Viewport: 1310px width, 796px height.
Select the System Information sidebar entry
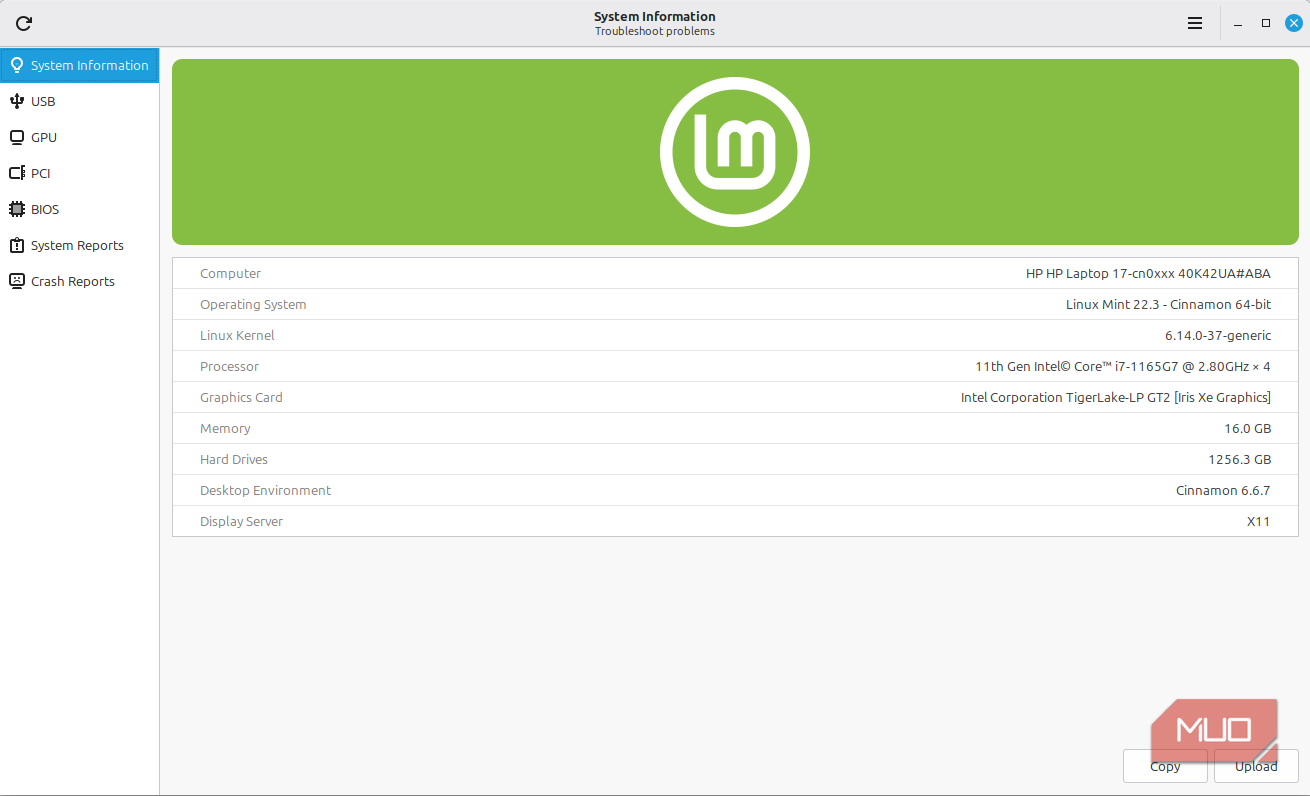[80, 65]
